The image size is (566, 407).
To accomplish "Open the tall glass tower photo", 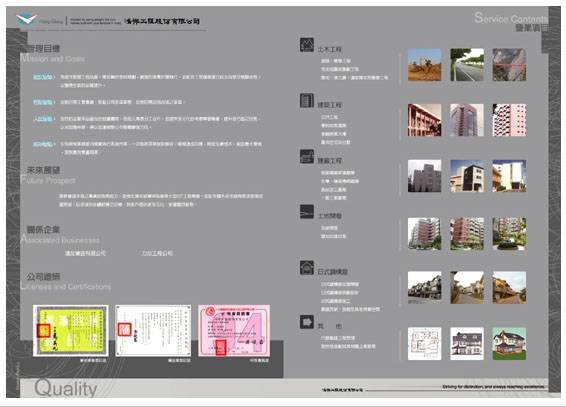I will point(467,120).
